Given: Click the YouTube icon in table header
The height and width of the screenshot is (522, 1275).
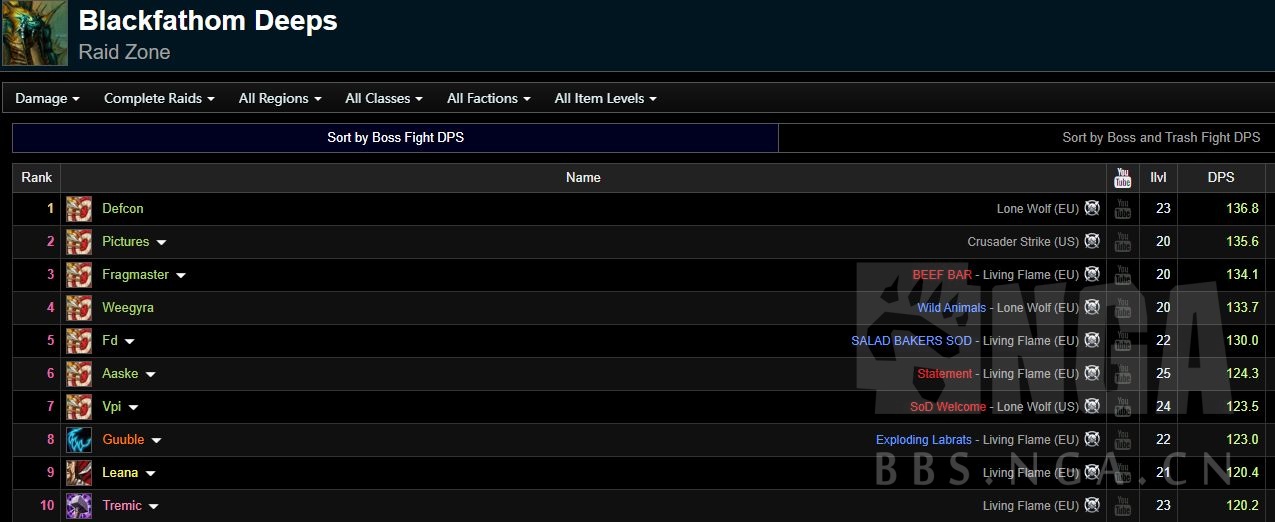Looking at the screenshot, I should click(x=1123, y=178).
